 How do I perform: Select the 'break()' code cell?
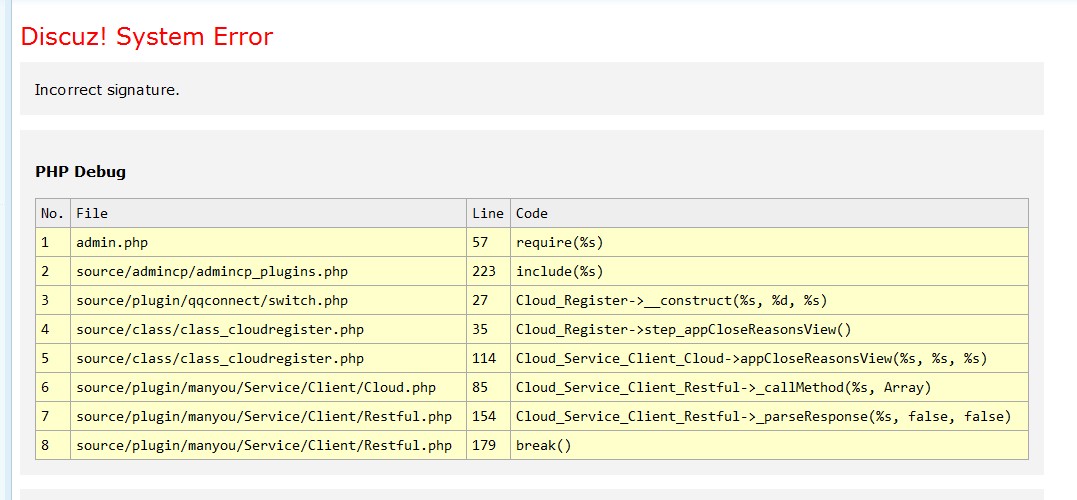pyautogui.click(x=769, y=446)
